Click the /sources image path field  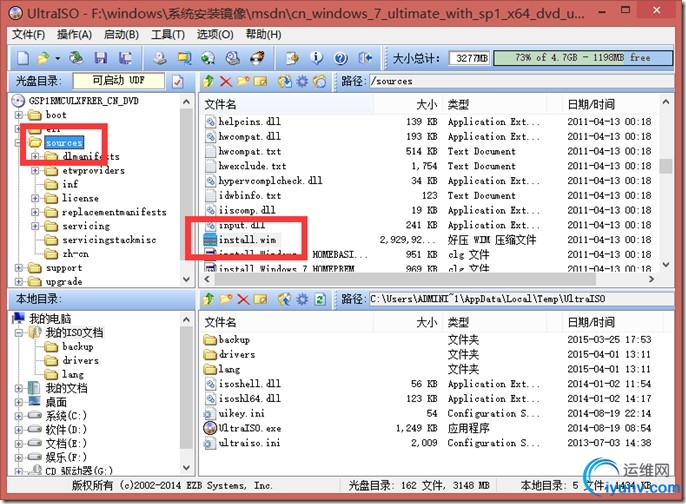point(521,81)
